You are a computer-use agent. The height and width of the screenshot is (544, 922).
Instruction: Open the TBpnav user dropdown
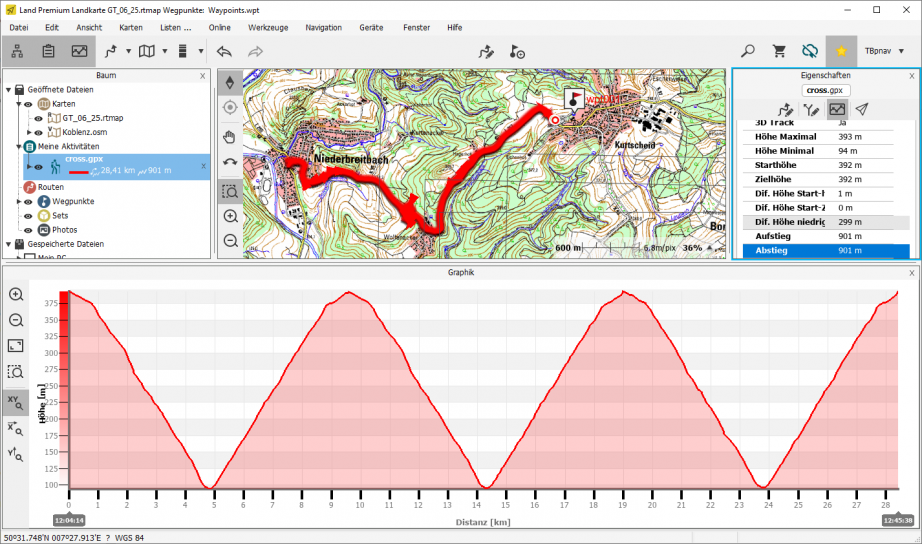(x=884, y=51)
